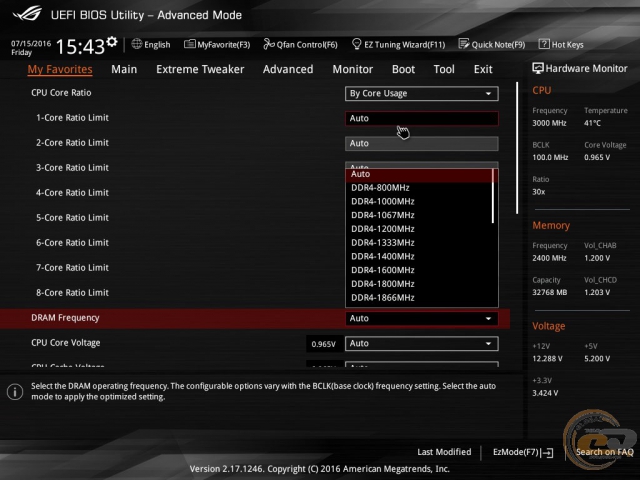Click the Qfan Control fan icon
The height and width of the screenshot is (480, 640).
click(x=269, y=44)
